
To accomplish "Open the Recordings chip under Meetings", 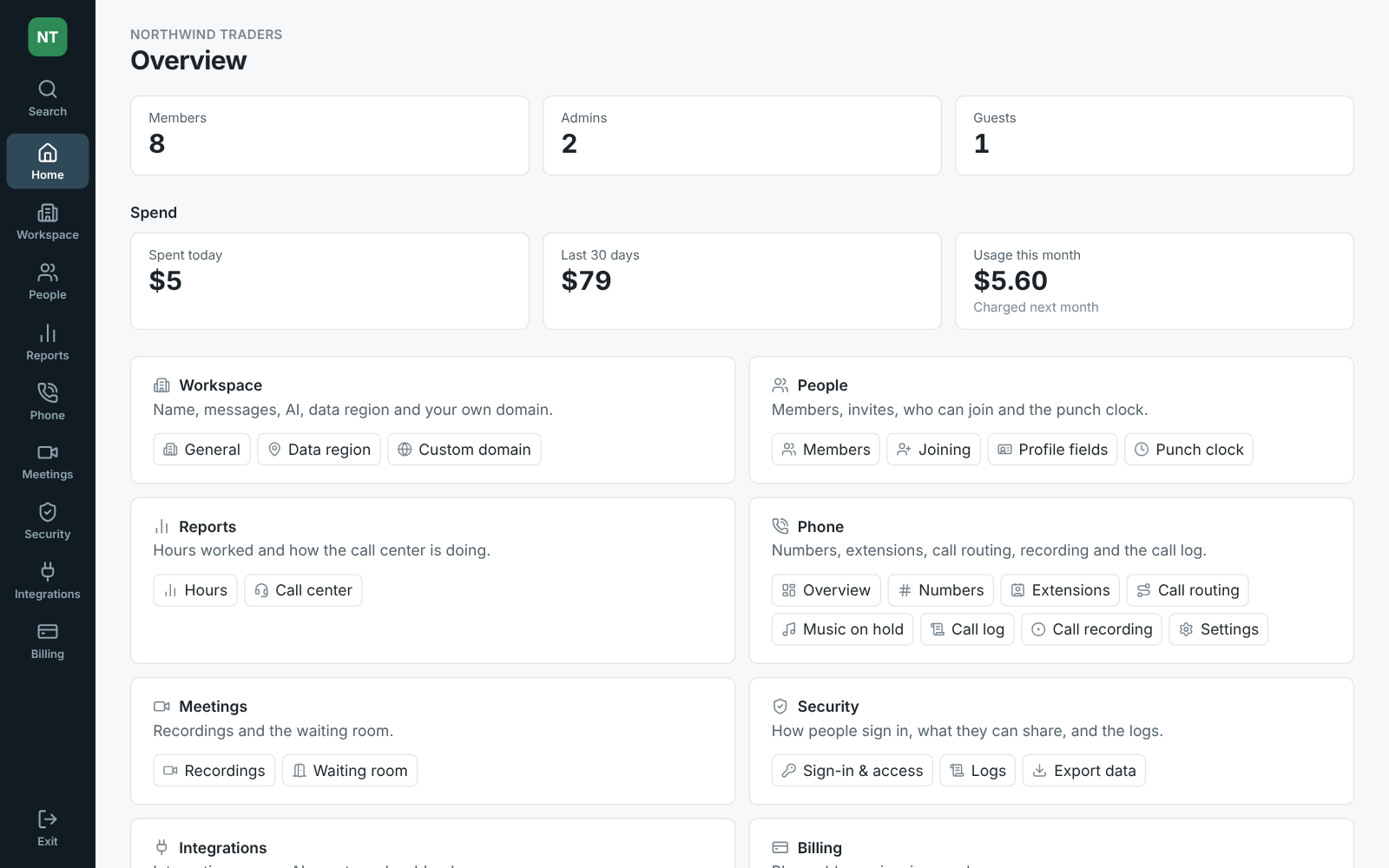I will tap(214, 771).
